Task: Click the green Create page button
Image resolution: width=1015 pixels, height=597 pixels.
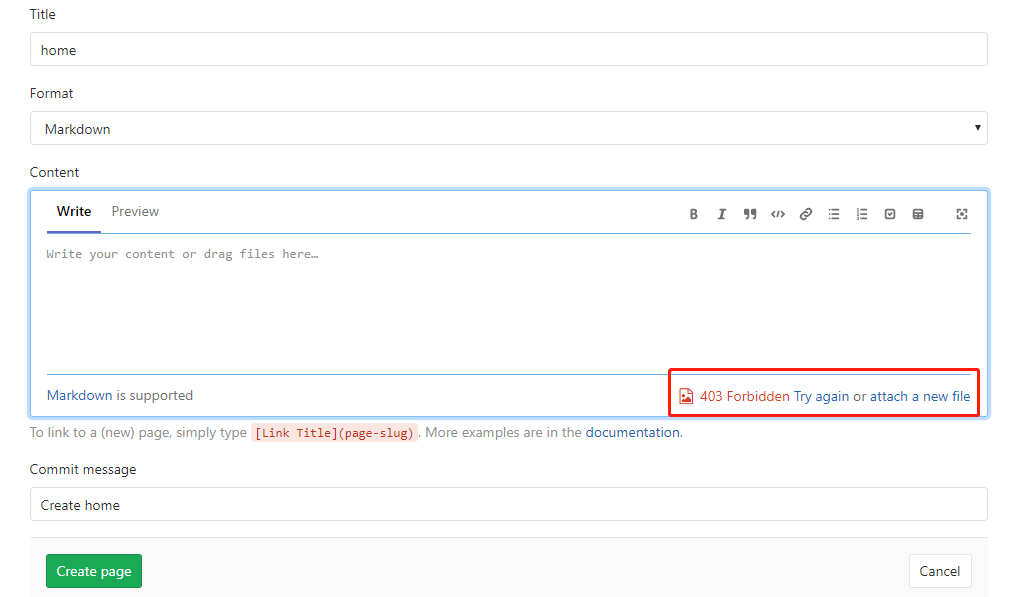Action: point(94,571)
